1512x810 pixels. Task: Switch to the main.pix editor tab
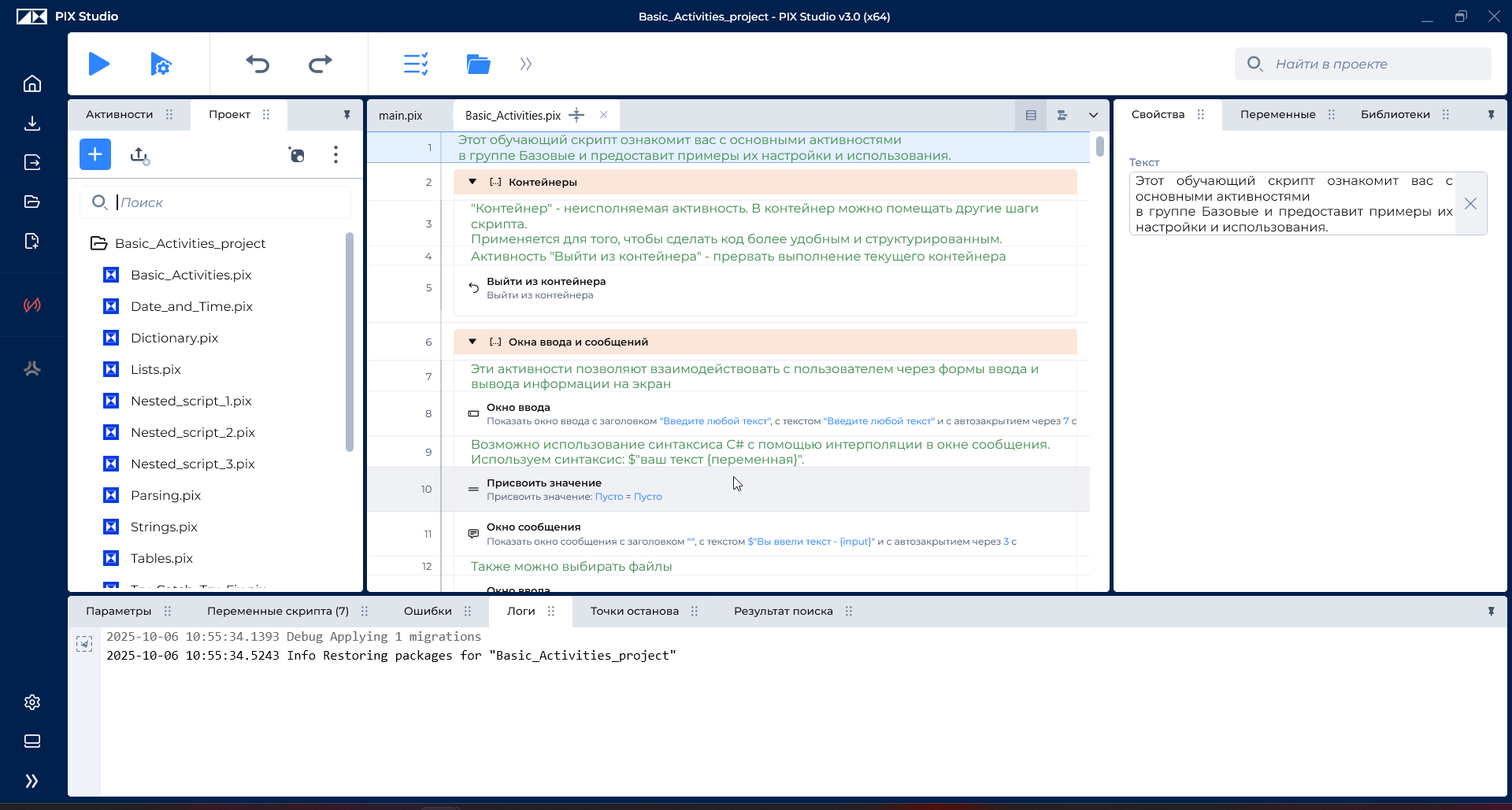(x=400, y=116)
